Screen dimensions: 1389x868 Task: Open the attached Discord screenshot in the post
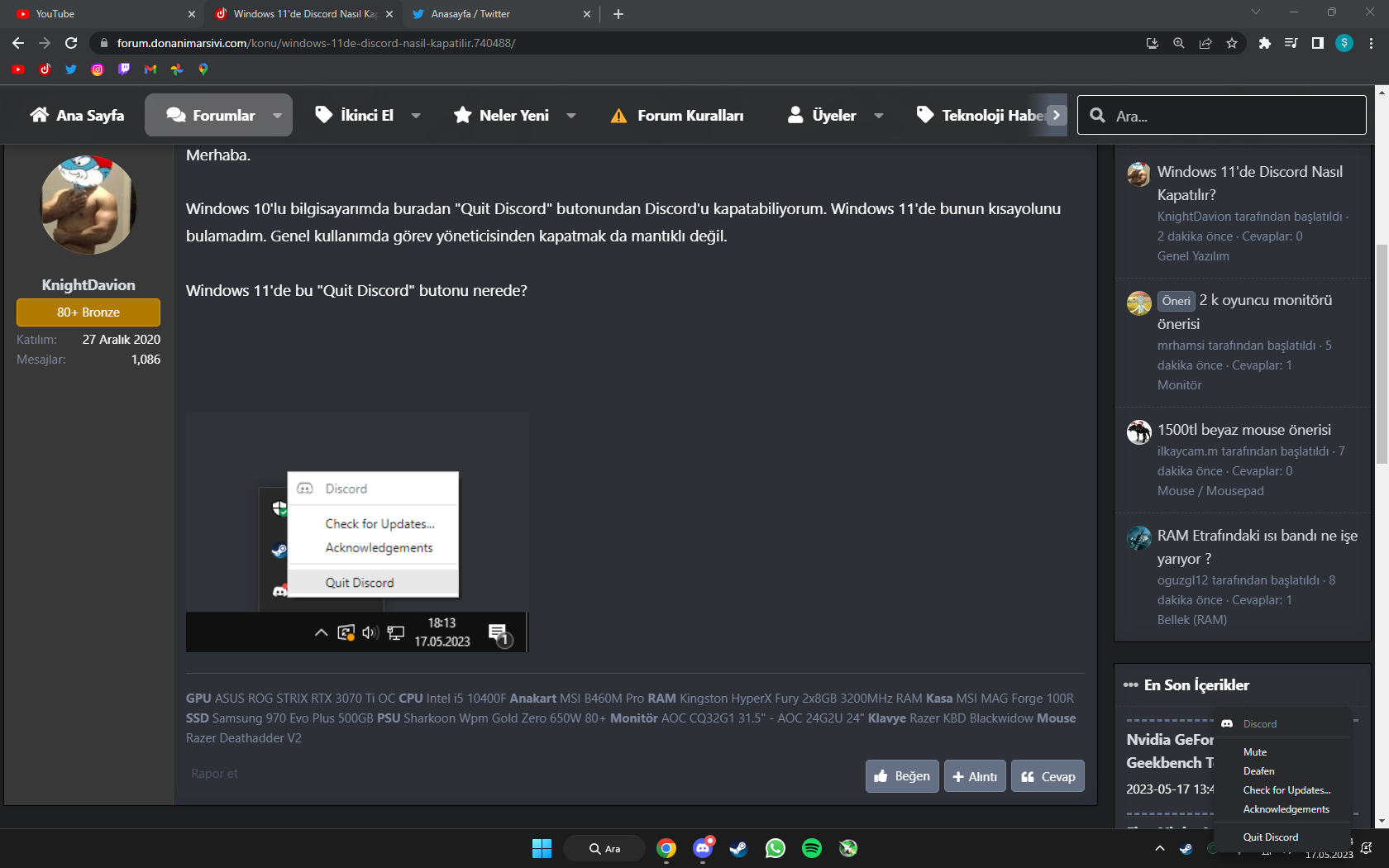click(356, 532)
